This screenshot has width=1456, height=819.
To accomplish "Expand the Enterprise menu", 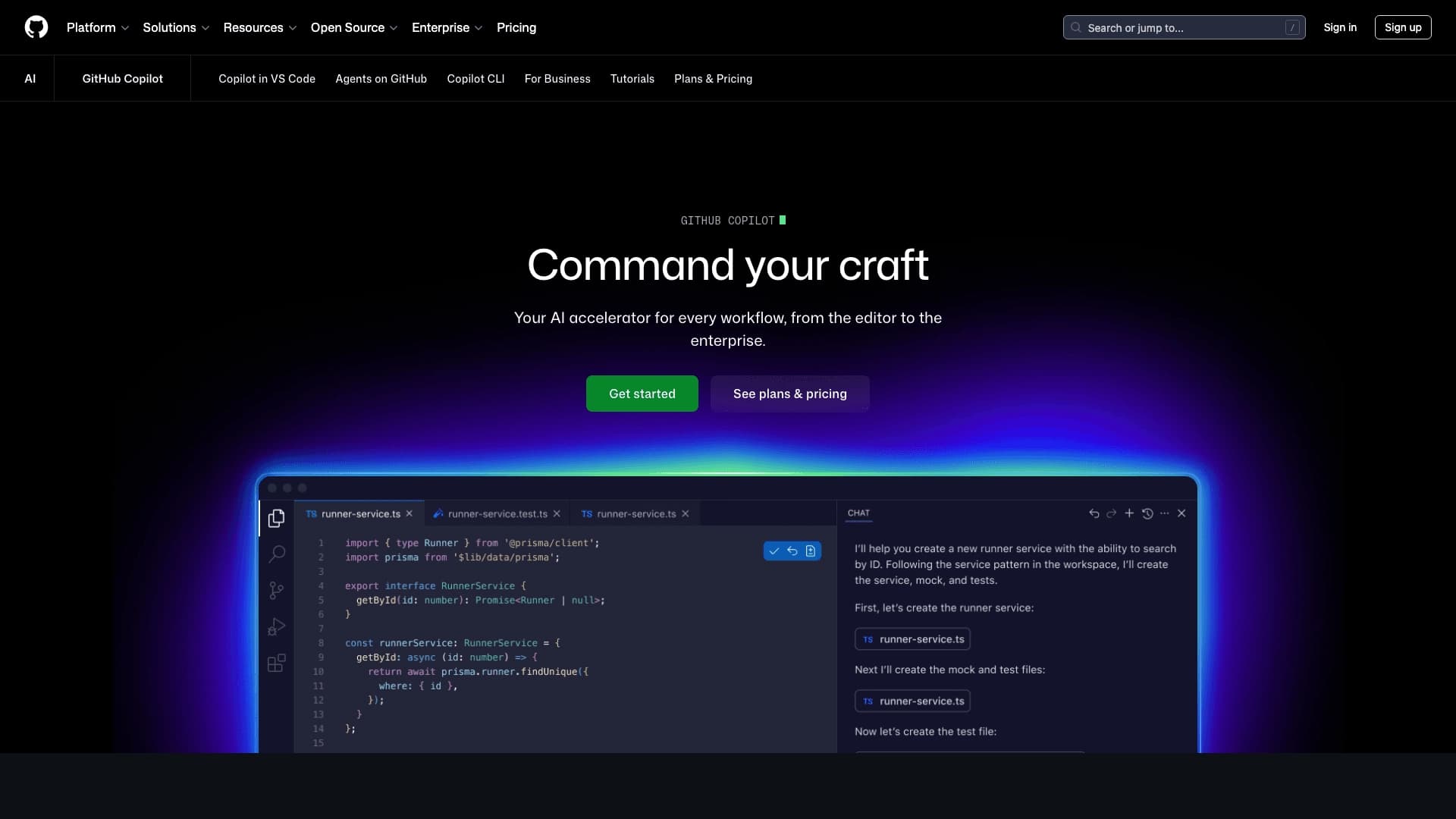I will pos(447,27).
